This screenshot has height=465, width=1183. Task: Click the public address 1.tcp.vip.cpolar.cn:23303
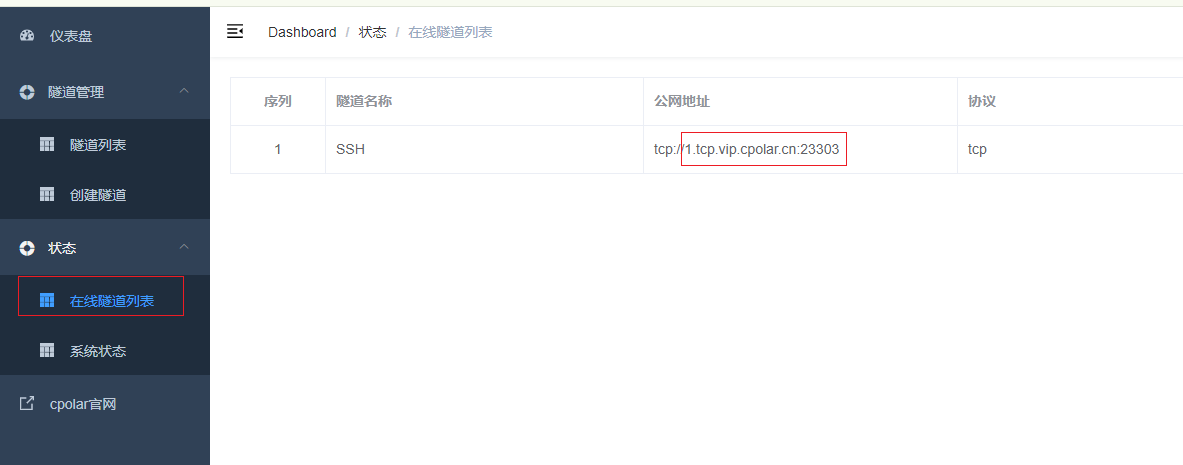(762, 149)
